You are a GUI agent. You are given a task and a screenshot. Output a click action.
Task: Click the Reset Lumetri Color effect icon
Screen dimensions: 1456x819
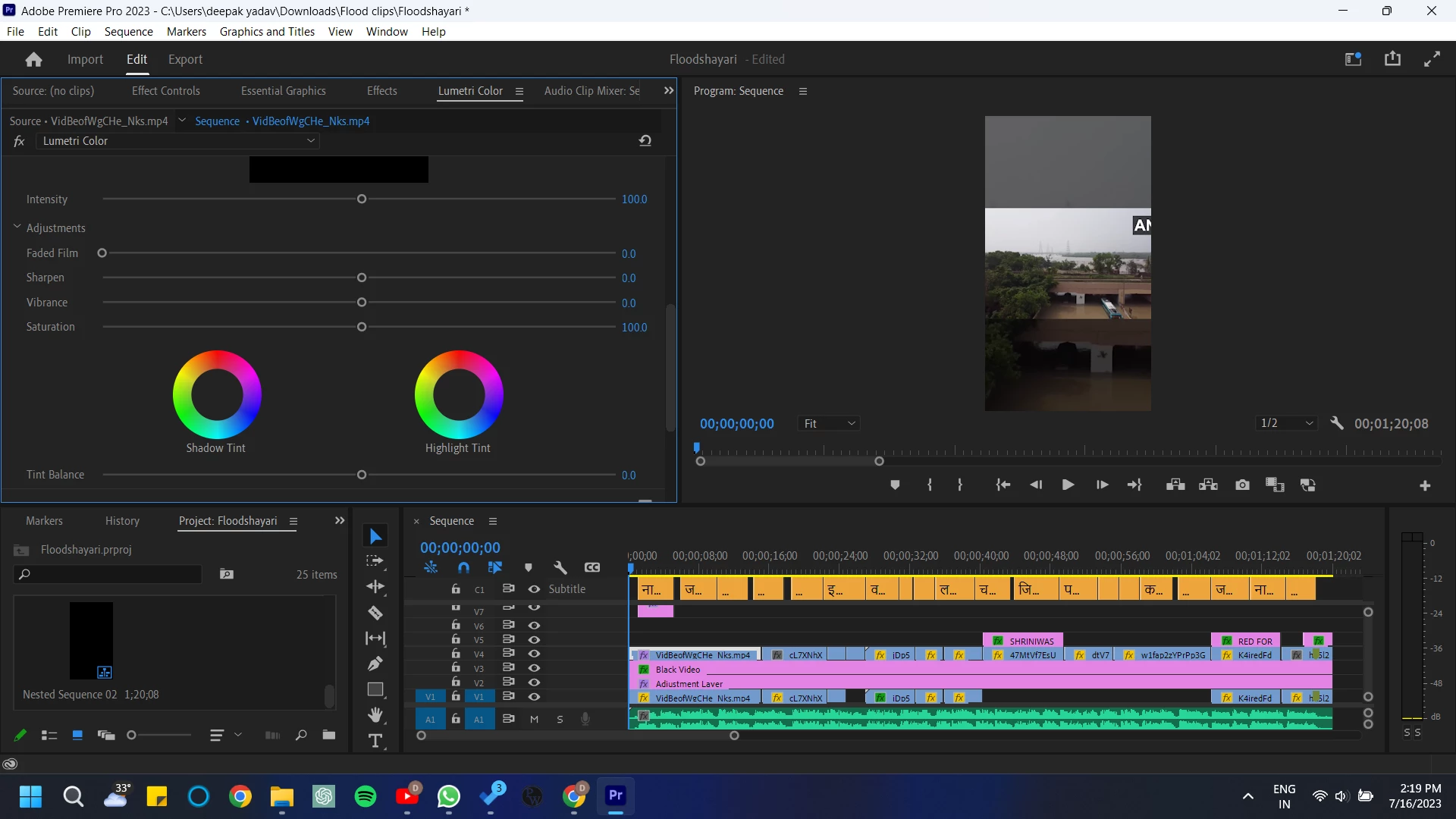tap(645, 141)
